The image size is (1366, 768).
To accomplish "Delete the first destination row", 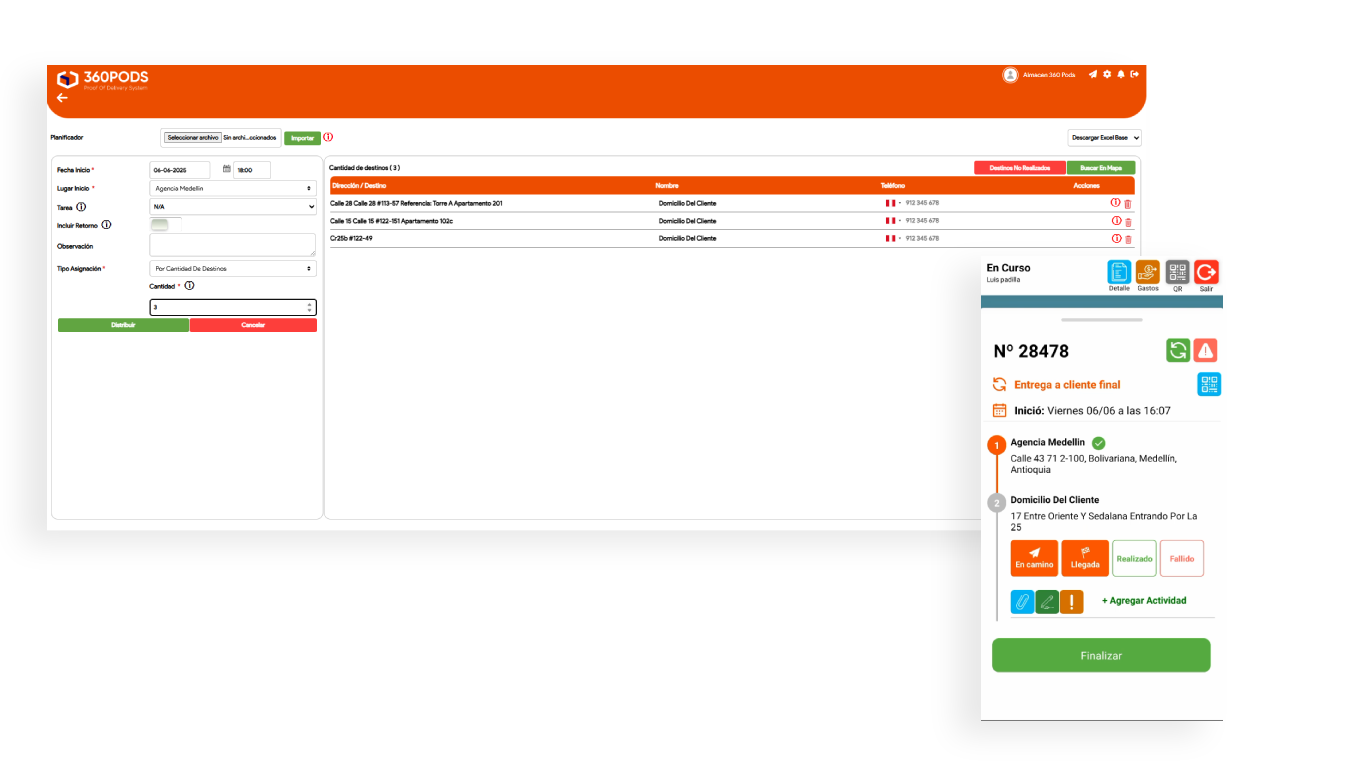I will click(1128, 204).
